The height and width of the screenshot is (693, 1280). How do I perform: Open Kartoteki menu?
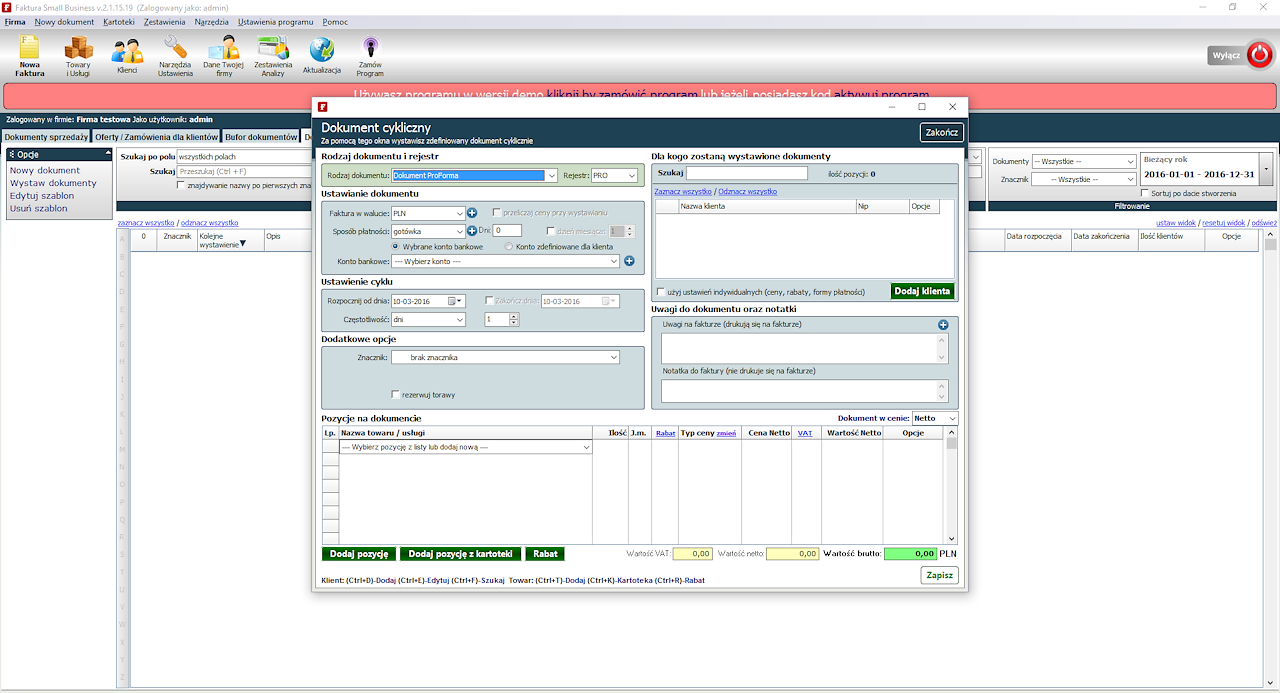[x=118, y=21]
